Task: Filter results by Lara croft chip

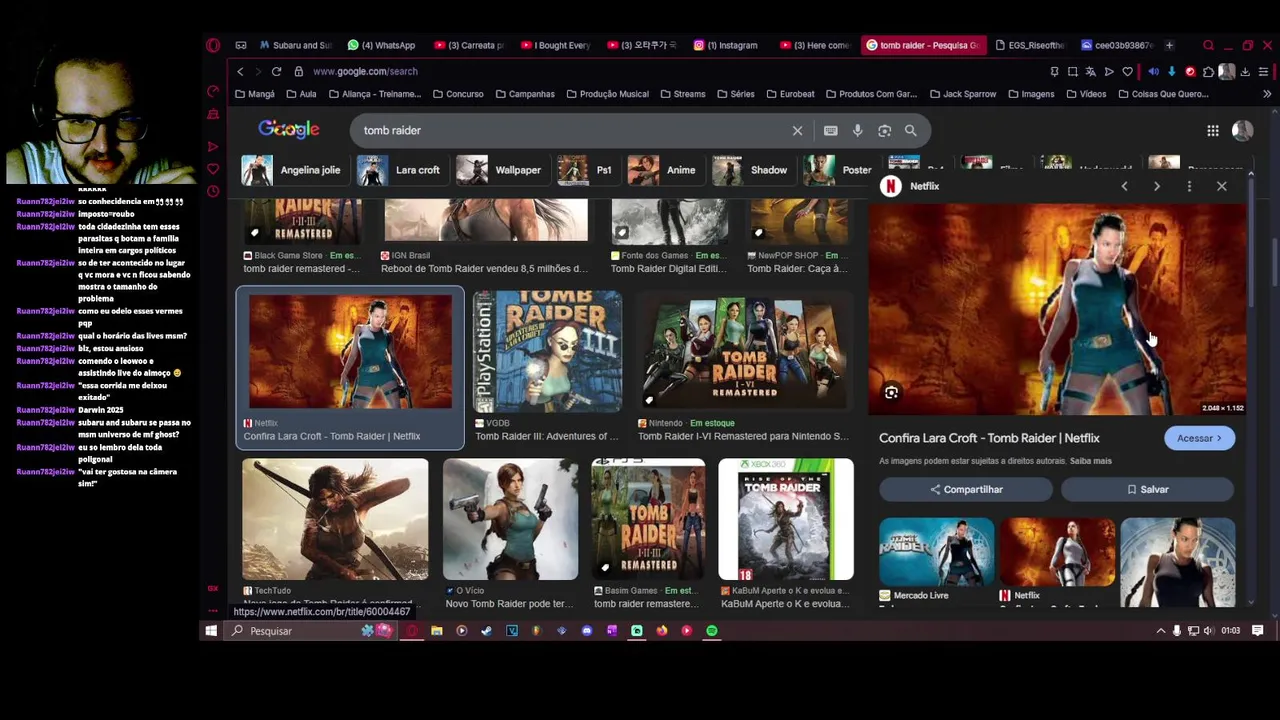Action: click(399, 170)
